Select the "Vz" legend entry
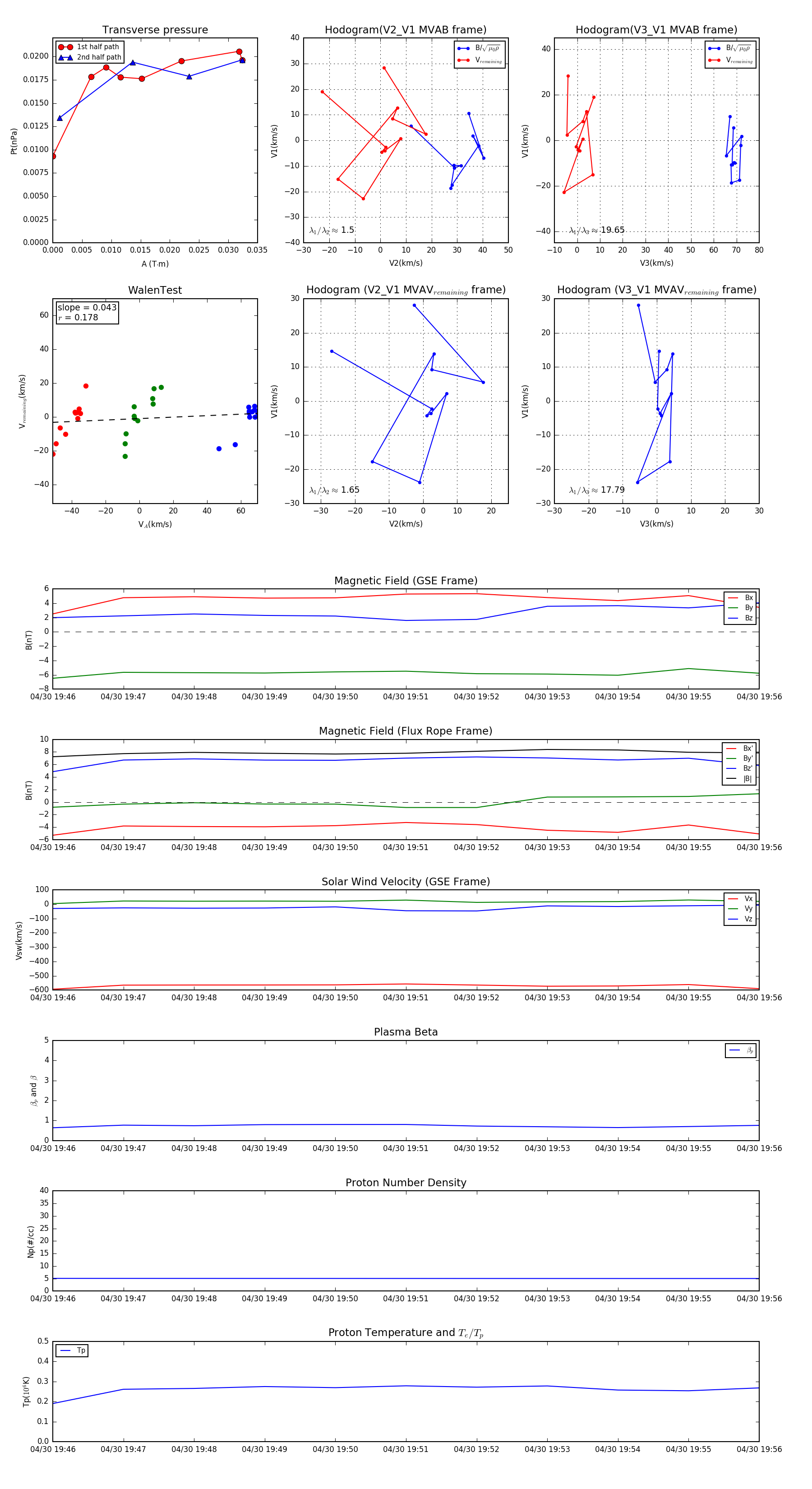The image size is (812, 1489). (x=740, y=919)
